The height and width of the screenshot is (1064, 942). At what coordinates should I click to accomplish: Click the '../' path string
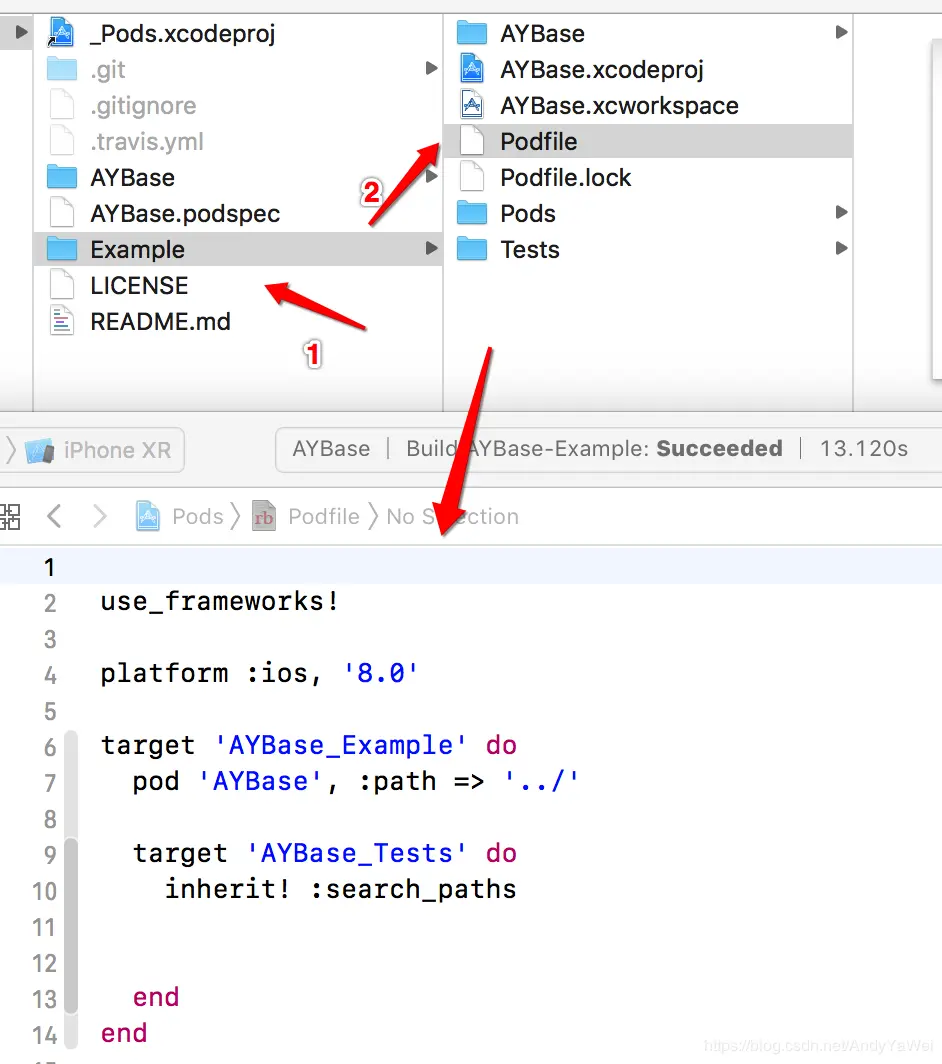(541, 781)
